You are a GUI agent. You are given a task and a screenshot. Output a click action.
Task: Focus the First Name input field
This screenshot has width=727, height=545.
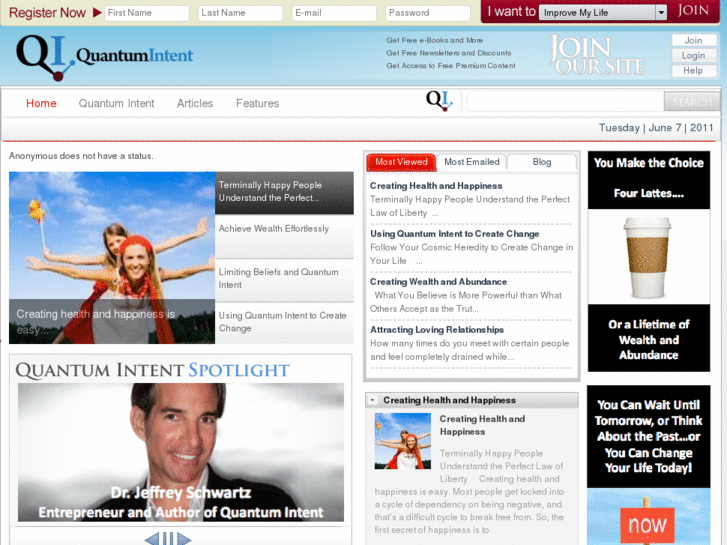click(147, 13)
